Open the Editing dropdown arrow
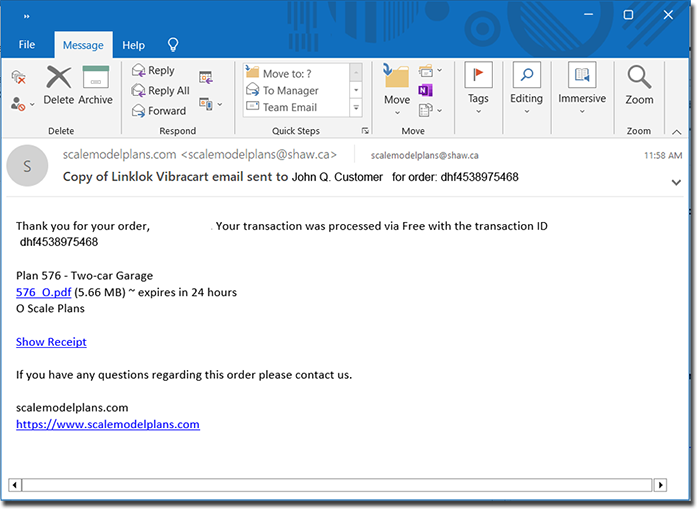 pos(527,112)
